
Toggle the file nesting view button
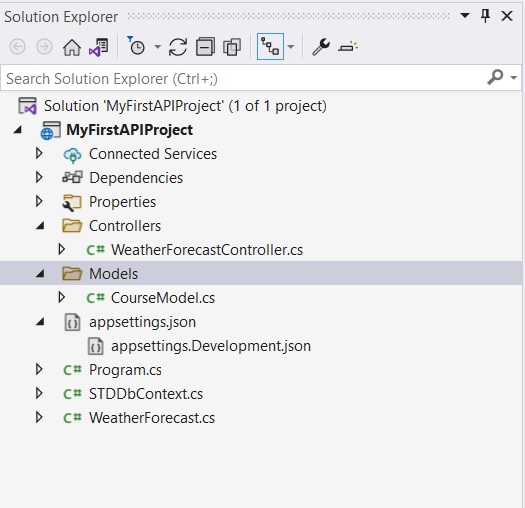pyautogui.click(x=270, y=47)
